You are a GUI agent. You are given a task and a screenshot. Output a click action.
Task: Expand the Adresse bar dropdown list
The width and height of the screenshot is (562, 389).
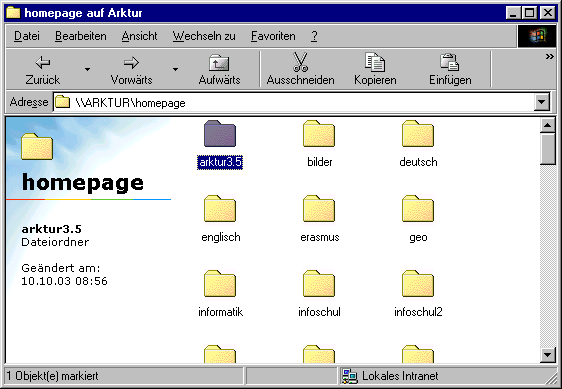[x=542, y=103]
